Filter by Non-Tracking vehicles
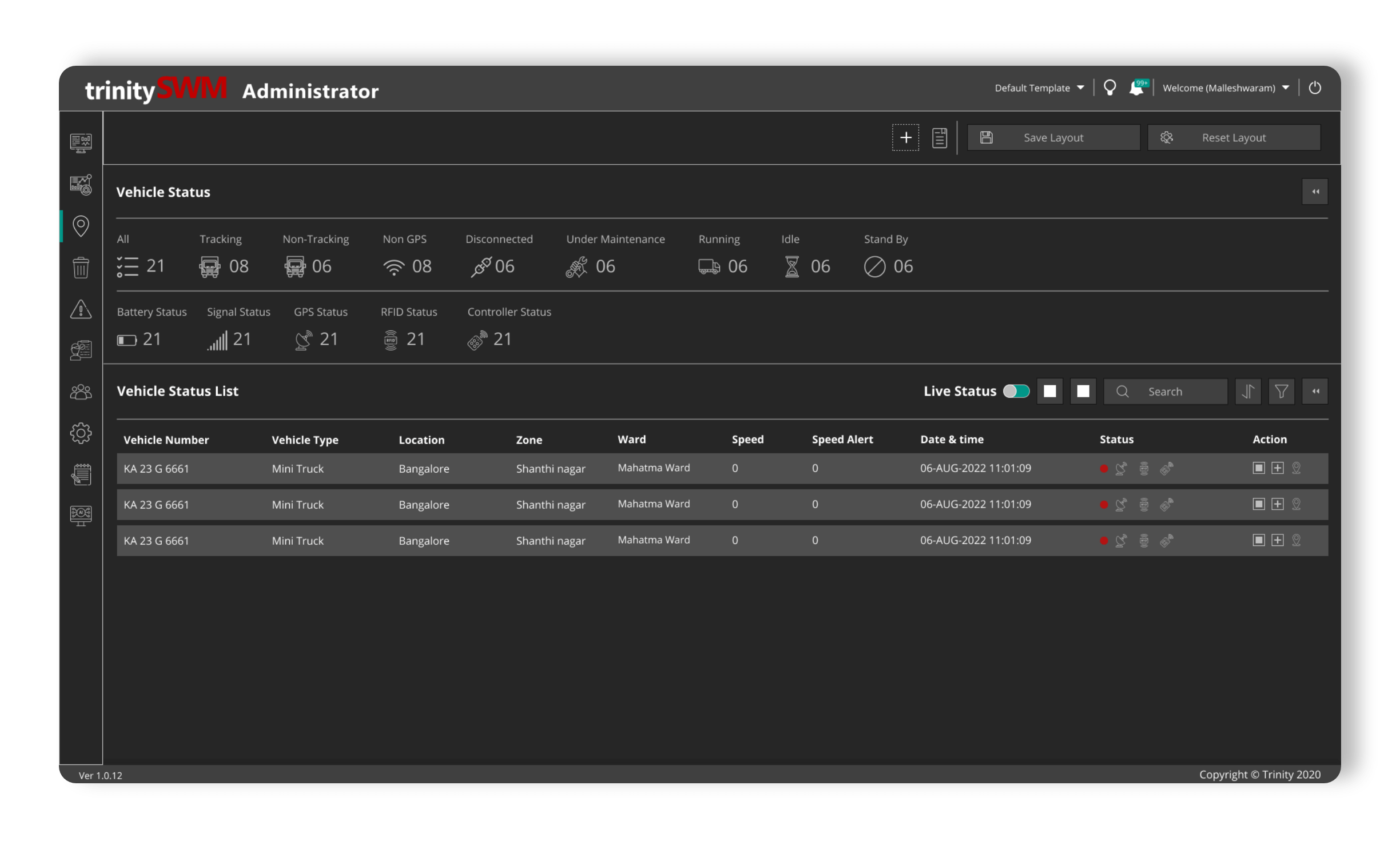1400x849 pixels. [x=316, y=256]
